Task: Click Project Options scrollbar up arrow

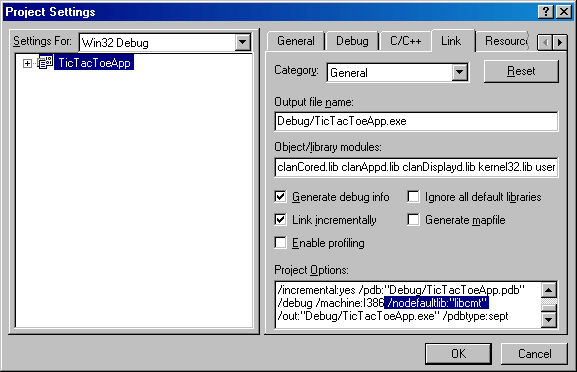Action: click(549, 290)
